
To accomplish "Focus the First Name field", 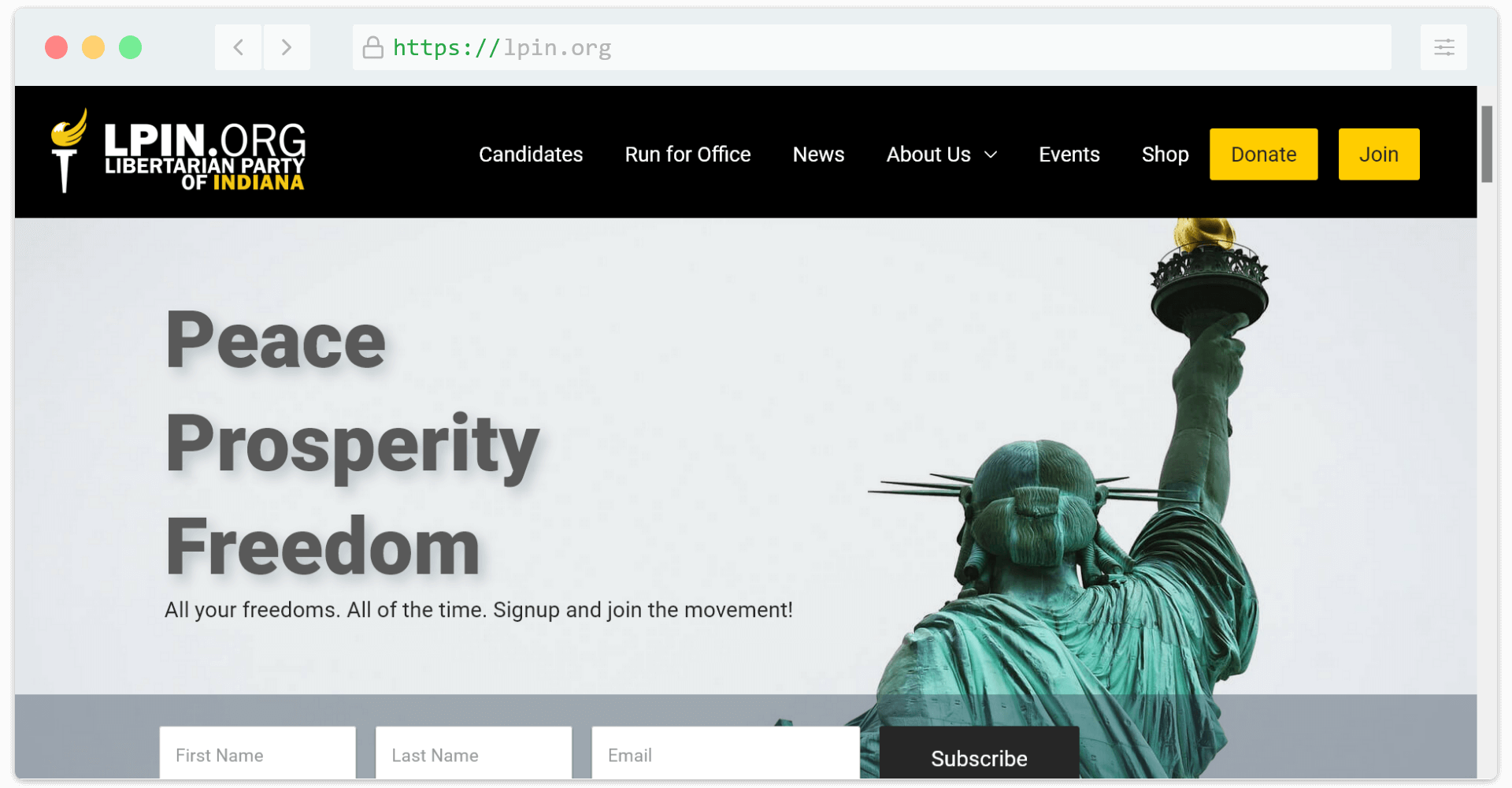I will pos(258,753).
